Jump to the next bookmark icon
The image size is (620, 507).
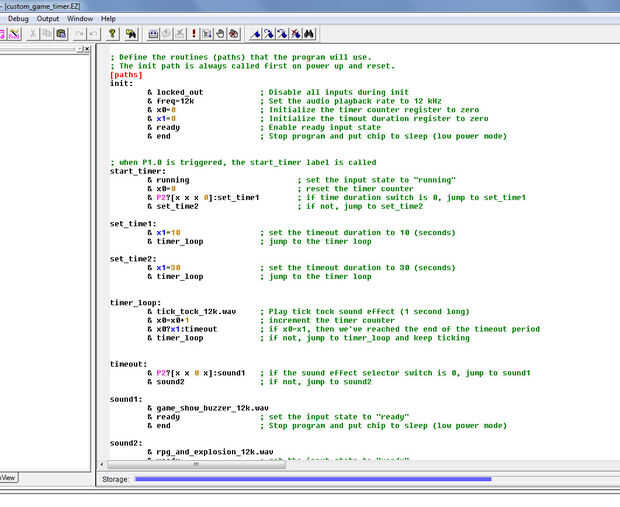coord(269,34)
